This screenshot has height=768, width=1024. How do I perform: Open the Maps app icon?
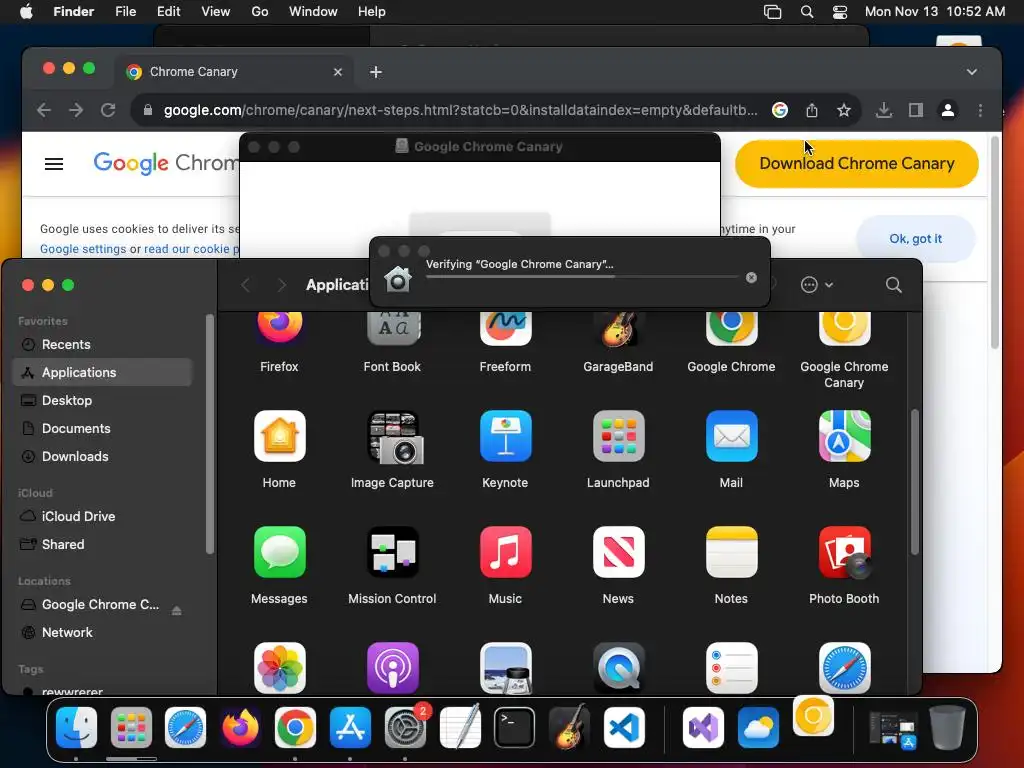click(x=844, y=436)
